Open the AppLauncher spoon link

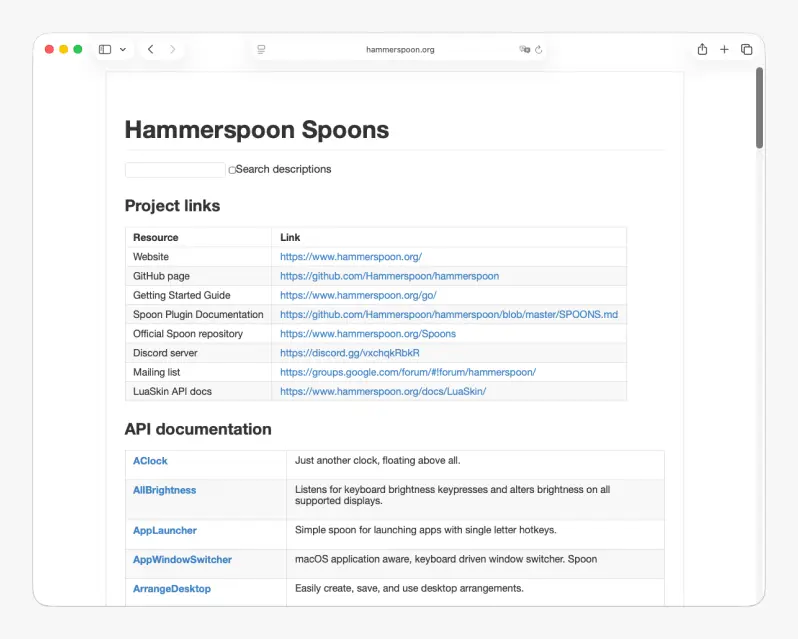[x=165, y=531]
